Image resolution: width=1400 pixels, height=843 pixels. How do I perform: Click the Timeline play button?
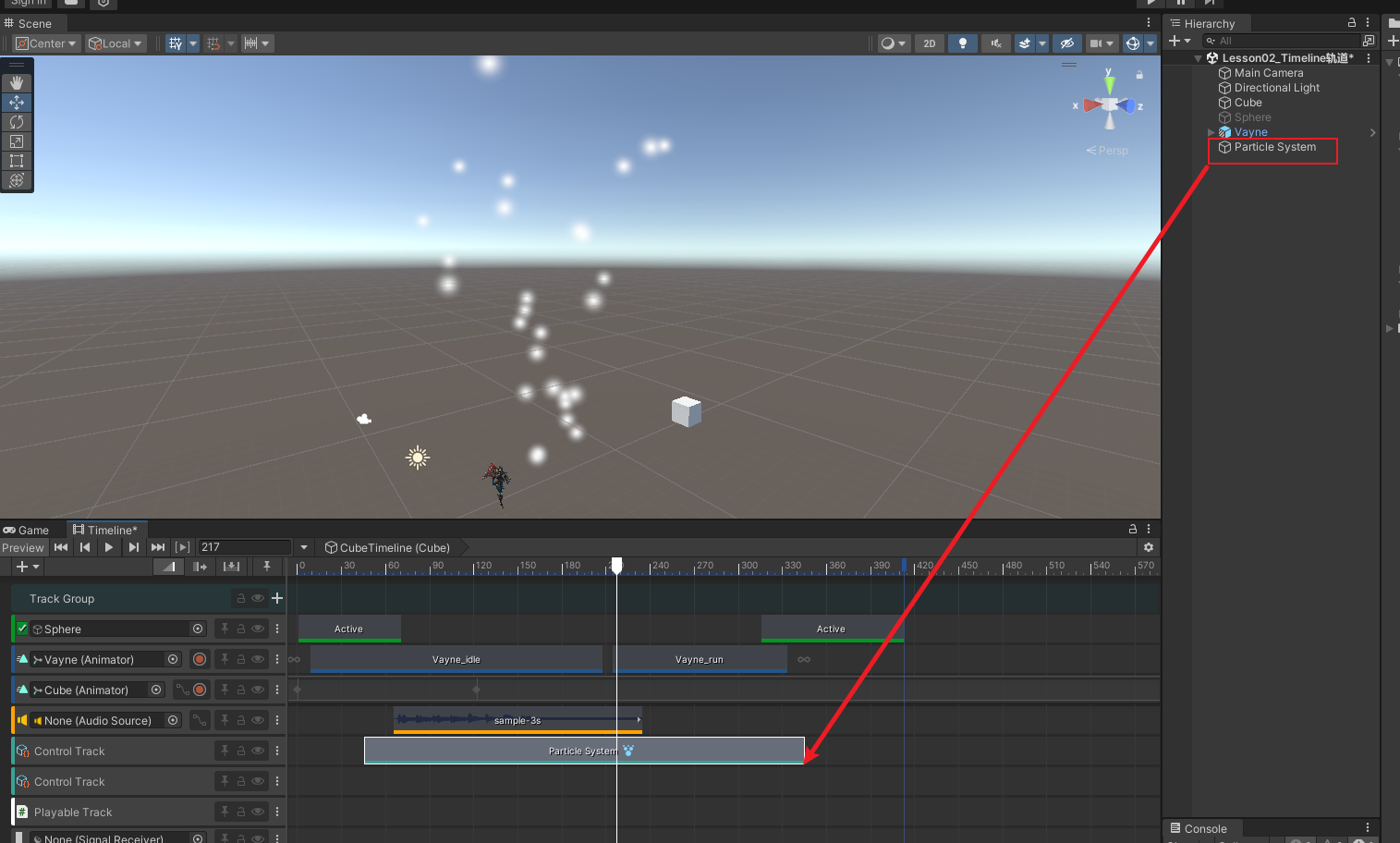109,547
